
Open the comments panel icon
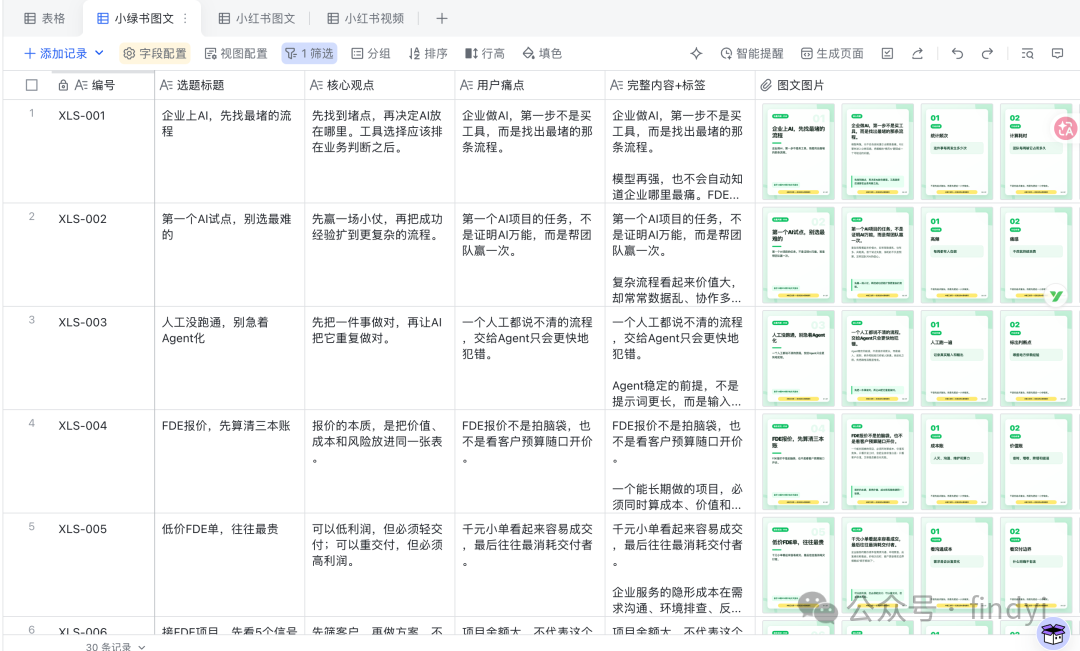tap(1057, 54)
